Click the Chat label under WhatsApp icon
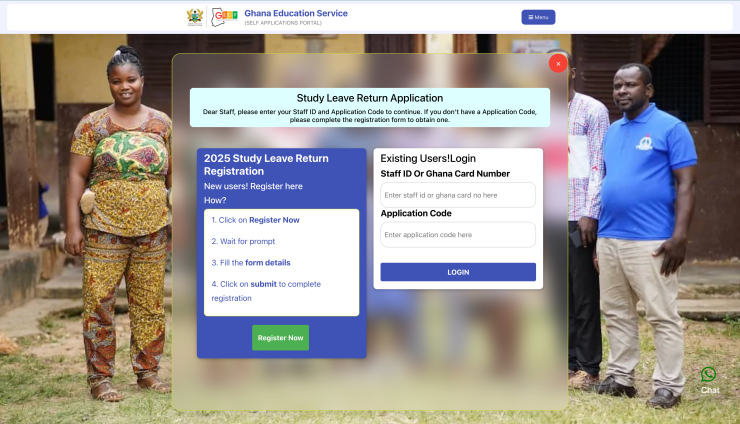Viewport: 740px width, 424px height. pos(709,390)
